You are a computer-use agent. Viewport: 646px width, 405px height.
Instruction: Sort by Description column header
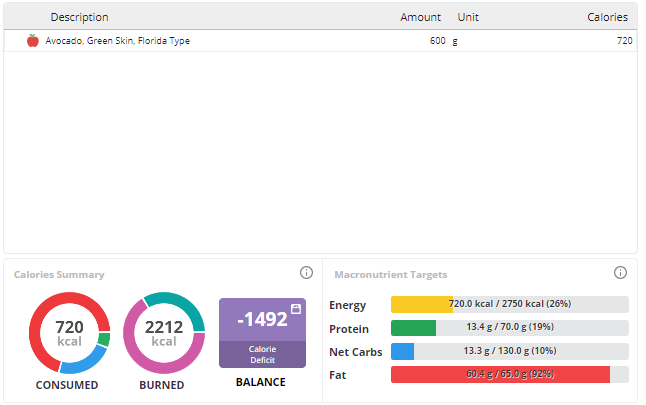(x=80, y=17)
